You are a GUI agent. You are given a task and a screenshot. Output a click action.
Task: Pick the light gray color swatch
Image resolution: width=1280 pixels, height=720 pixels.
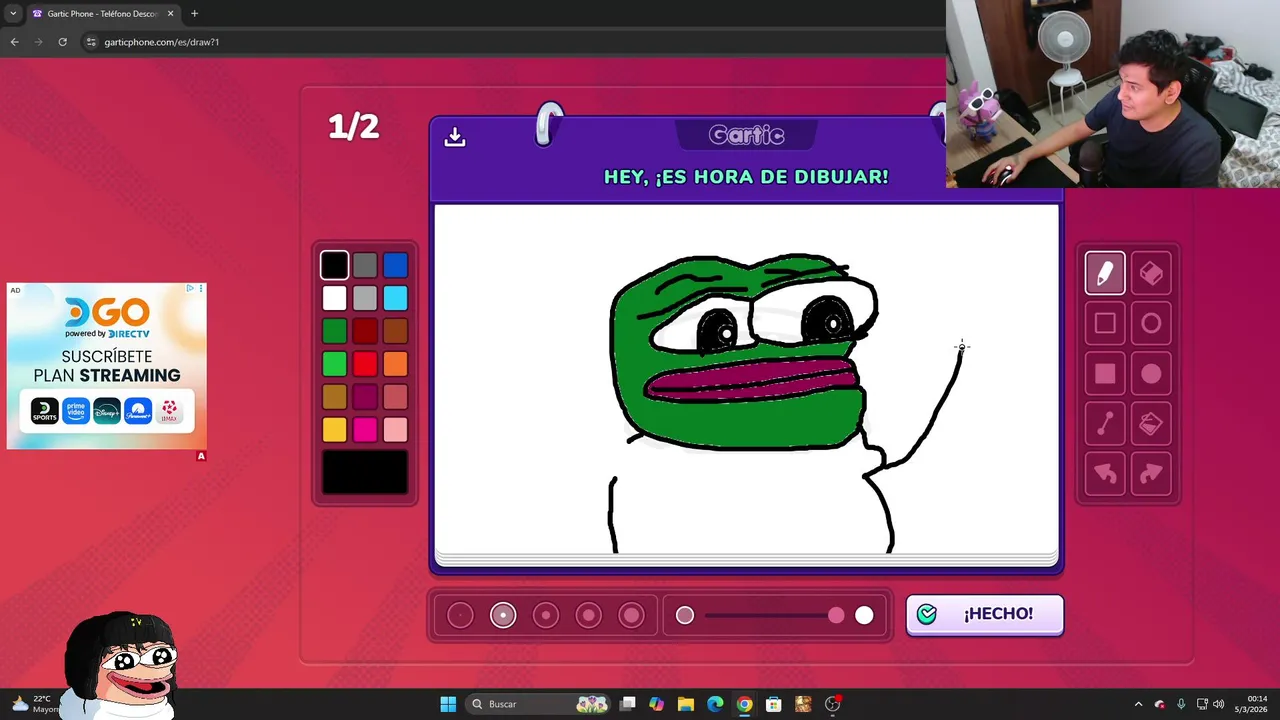pos(365,298)
